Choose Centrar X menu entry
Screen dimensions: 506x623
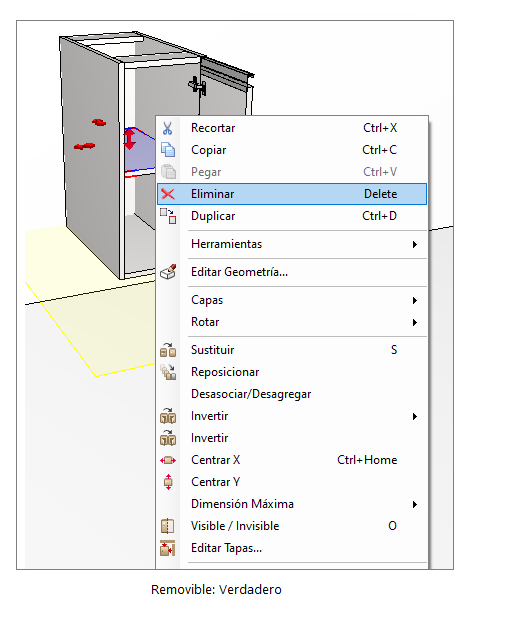tap(292, 460)
